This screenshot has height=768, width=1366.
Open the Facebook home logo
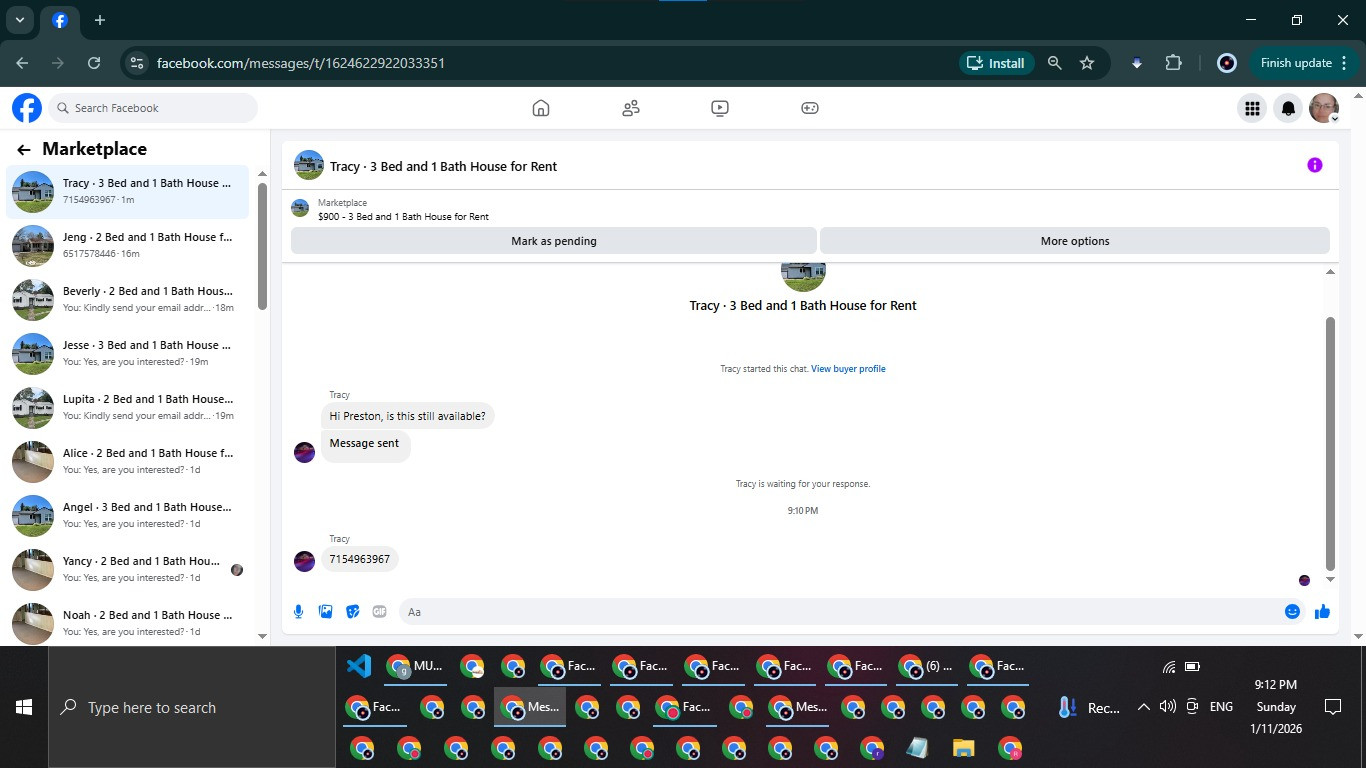pyautogui.click(x=27, y=108)
